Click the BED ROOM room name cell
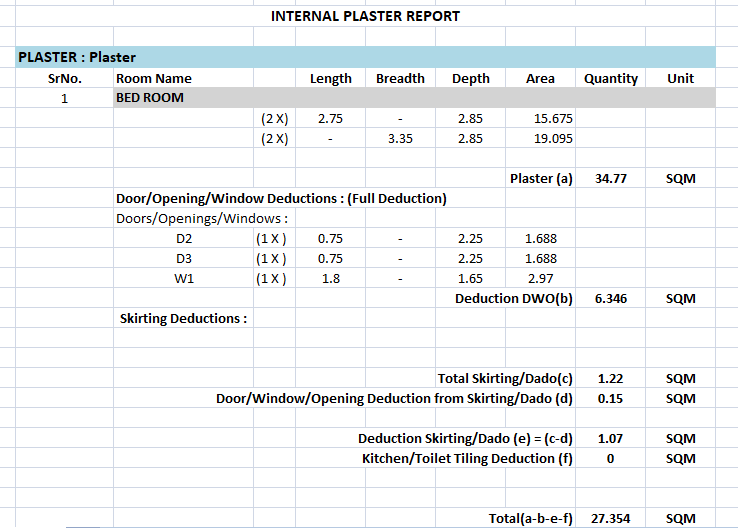The image size is (738, 528). pos(150,98)
